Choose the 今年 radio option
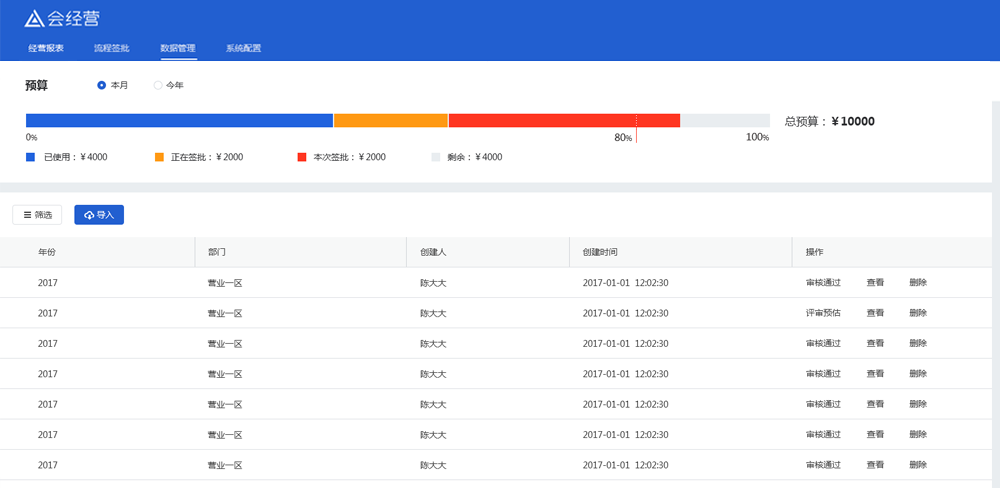Viewport: 1000px width, 488px height. click(158, 85)
